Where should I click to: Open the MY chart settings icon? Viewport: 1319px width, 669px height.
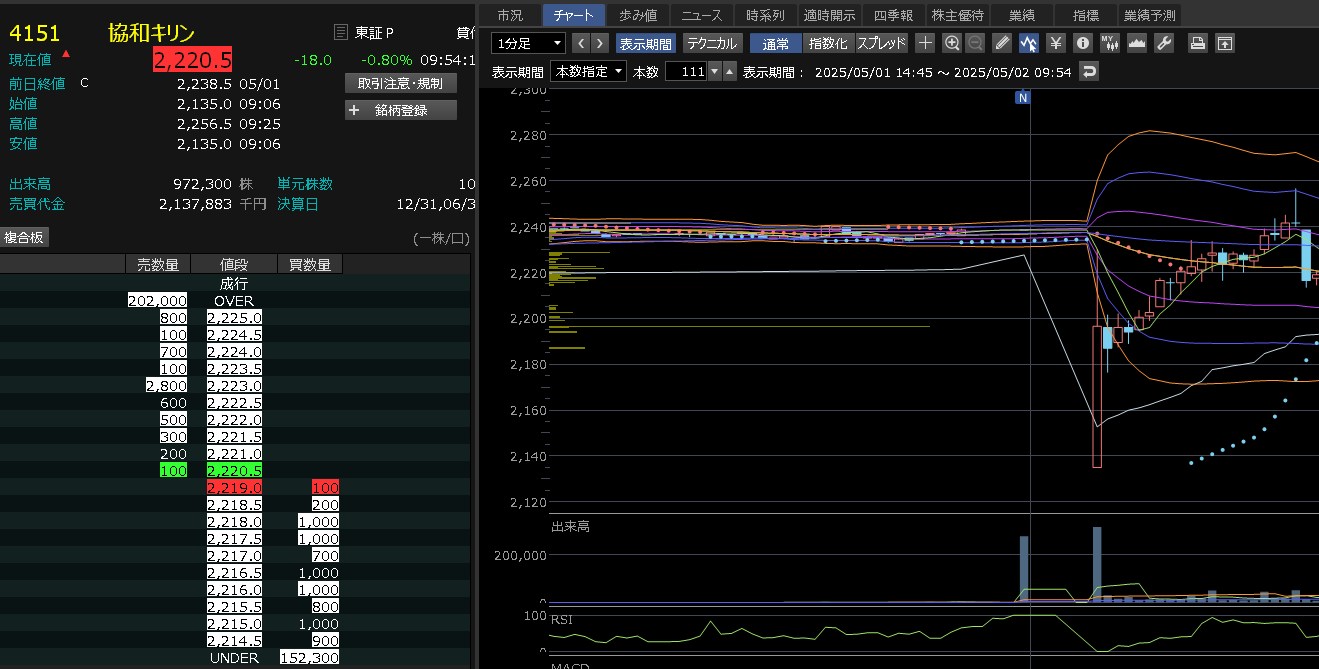pos(1109,43)
